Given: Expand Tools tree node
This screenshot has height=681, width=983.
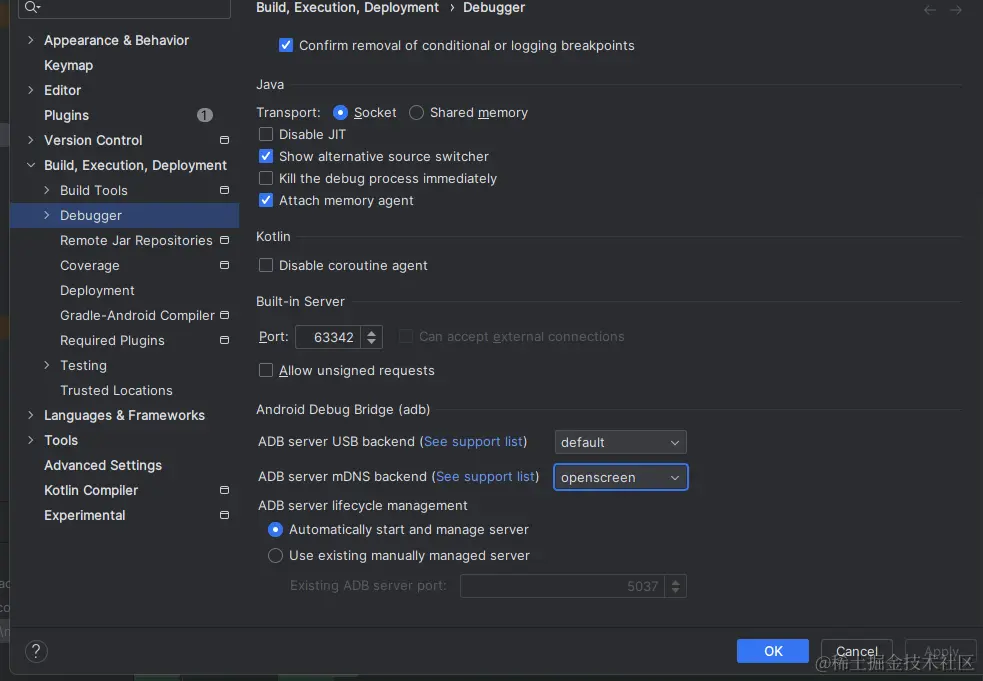Looking at the screenshot, I should [31, 440].
